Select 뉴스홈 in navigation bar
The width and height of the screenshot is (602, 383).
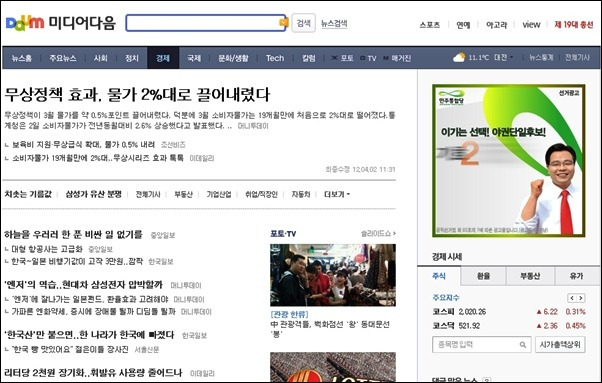click(22, 58)
